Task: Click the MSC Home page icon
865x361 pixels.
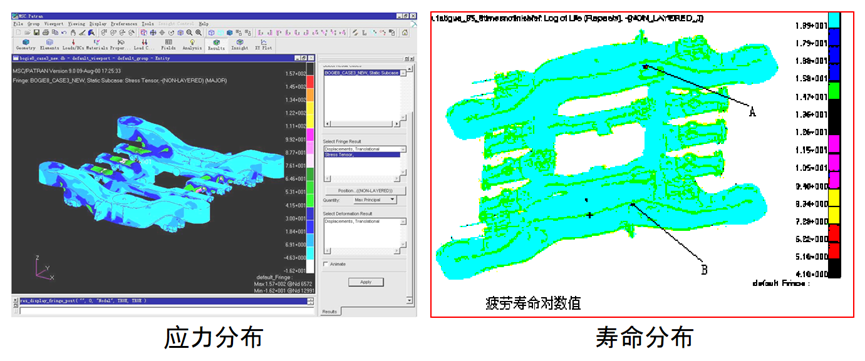Action: [404, 33]
